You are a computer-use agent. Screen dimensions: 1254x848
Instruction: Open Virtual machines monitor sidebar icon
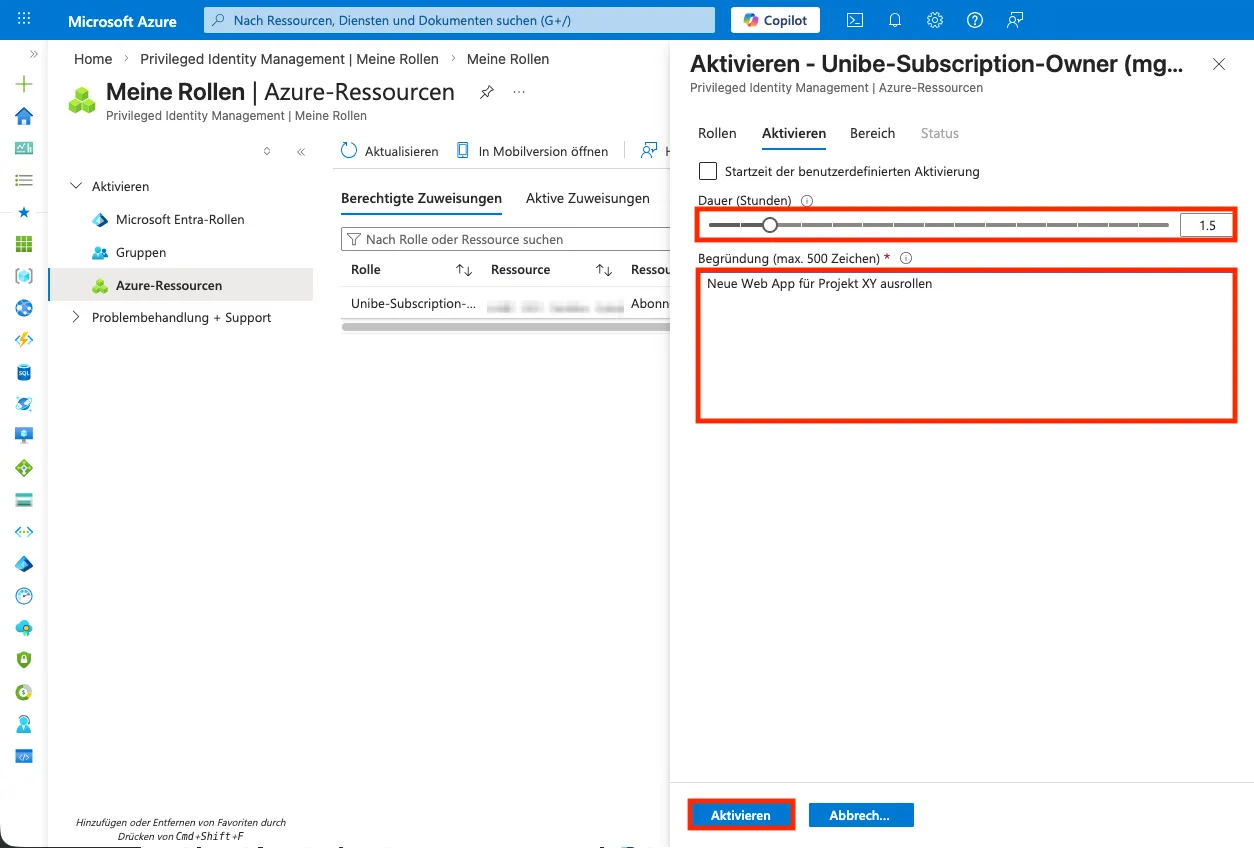click(x=24, y=435)
